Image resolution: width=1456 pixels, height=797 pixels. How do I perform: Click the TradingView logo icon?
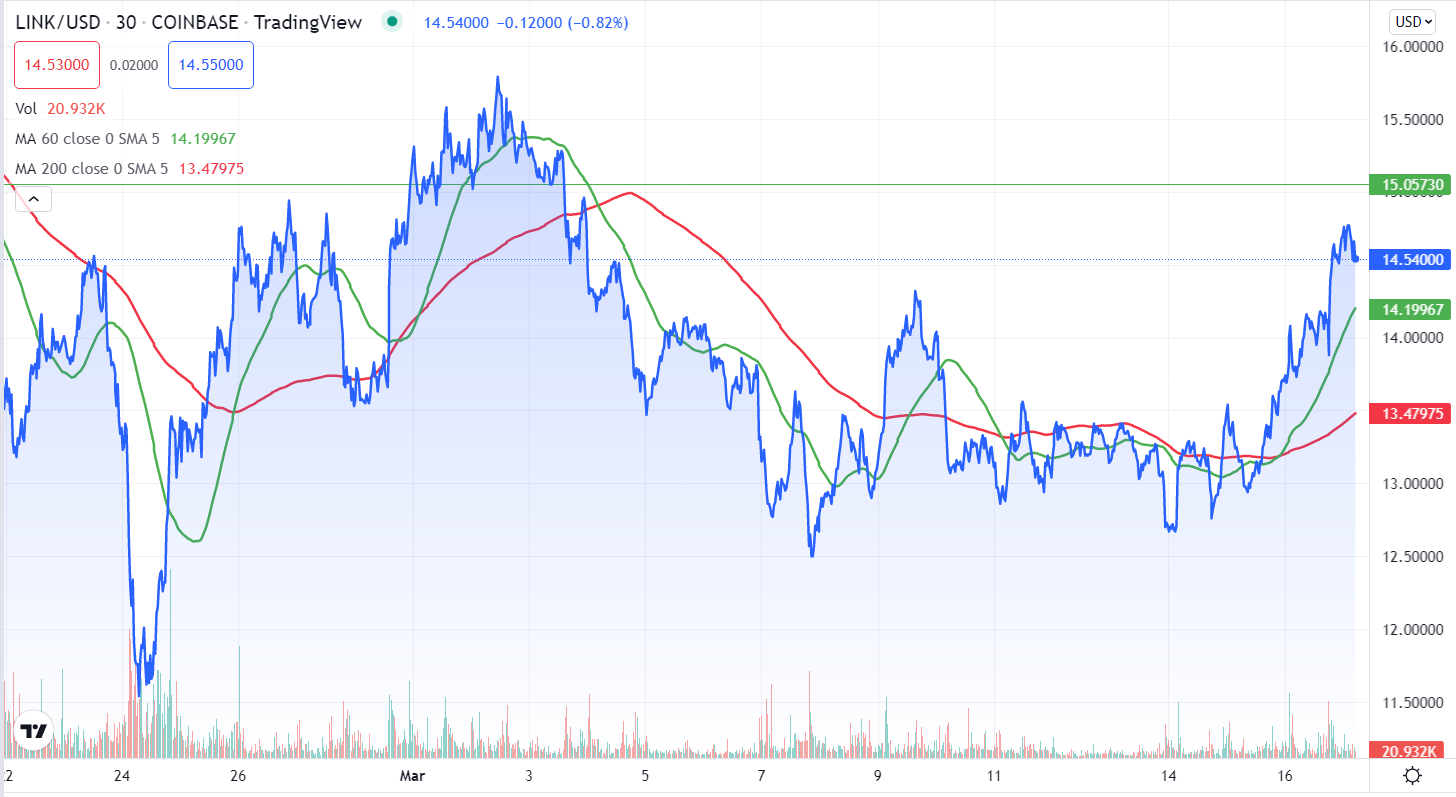click(x=35, y=731)
